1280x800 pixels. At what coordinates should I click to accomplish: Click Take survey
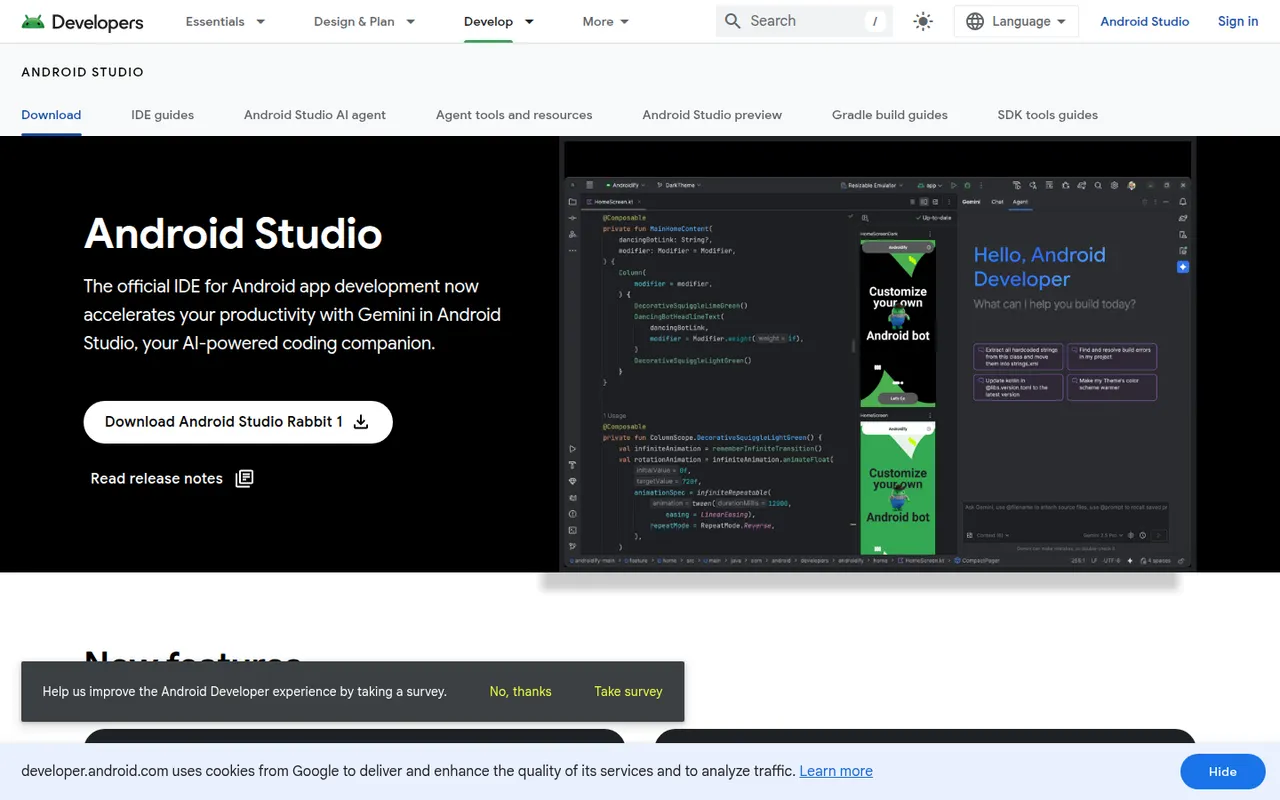coord(628,692)
